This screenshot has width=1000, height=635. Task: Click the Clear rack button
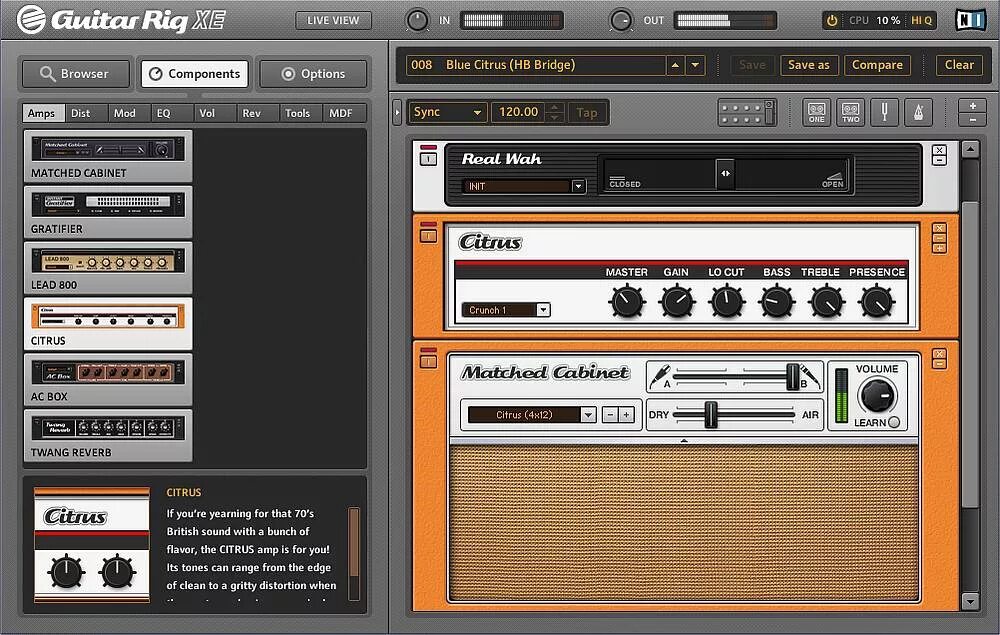coord(959,65)
